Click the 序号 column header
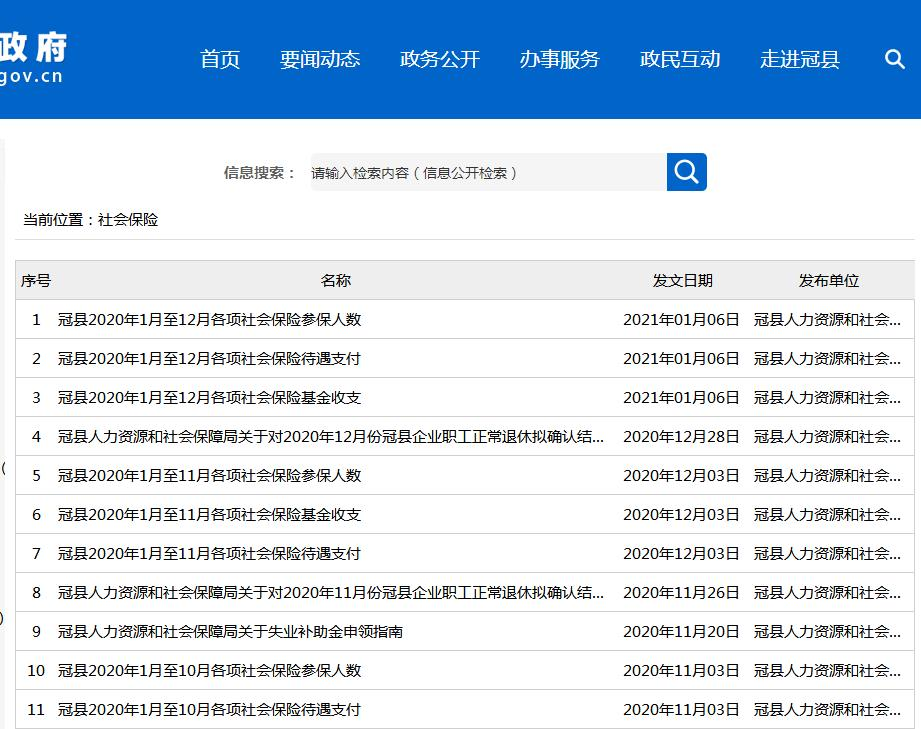921x729 pixels. click(x=36, y=280)
